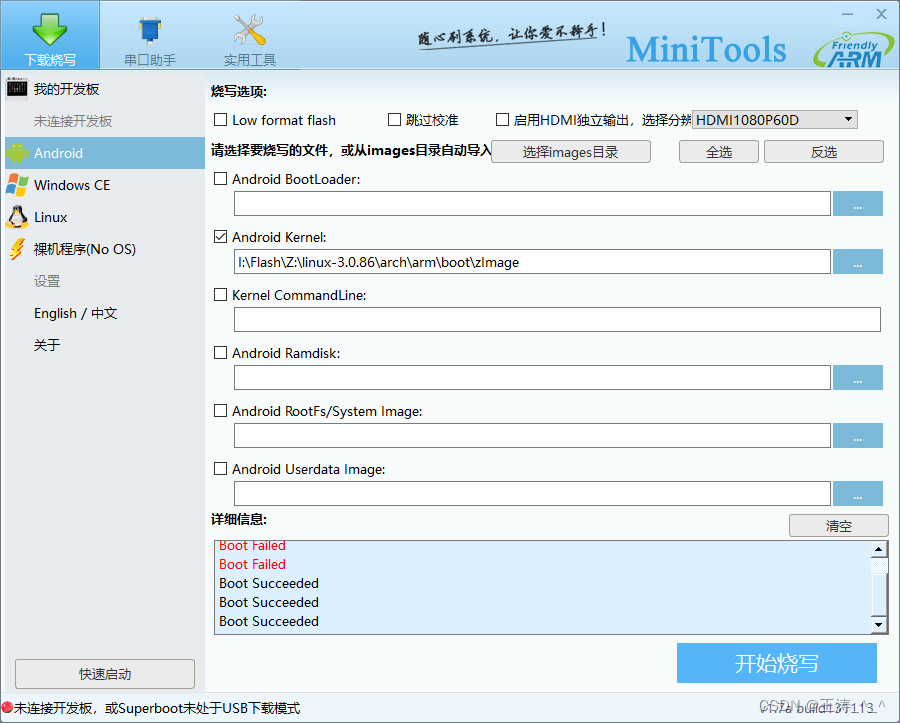900x723 pixels.
Task: Enable HDMI独立输出 checkbox
Action: coord(502,120)
